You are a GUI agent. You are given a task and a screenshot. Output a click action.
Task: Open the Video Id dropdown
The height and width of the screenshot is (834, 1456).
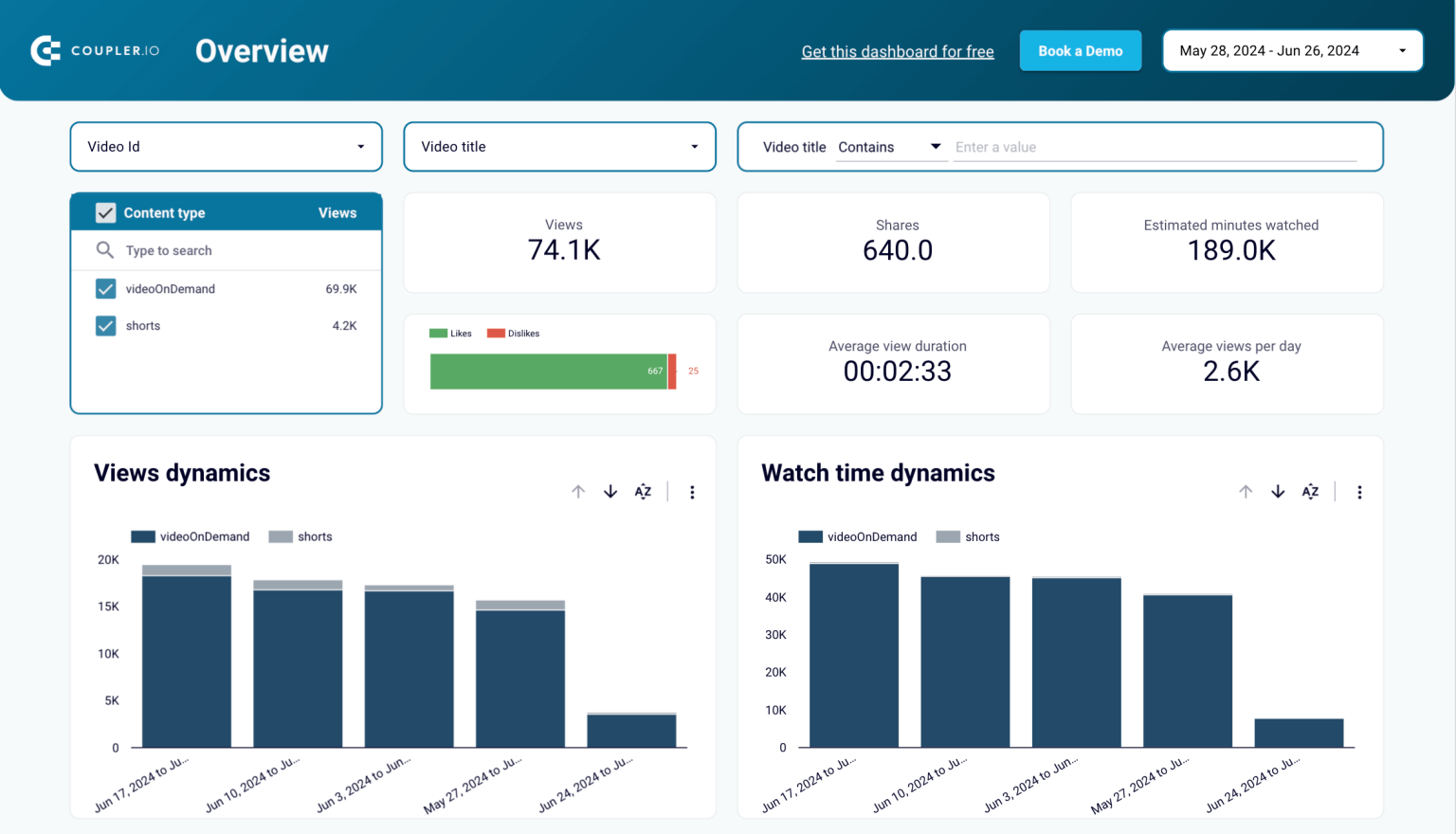[226, 147]
